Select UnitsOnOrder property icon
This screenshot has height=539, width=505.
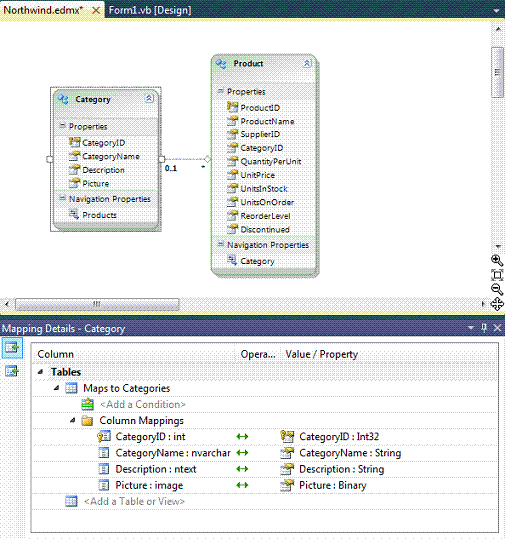tap(232, 202)
